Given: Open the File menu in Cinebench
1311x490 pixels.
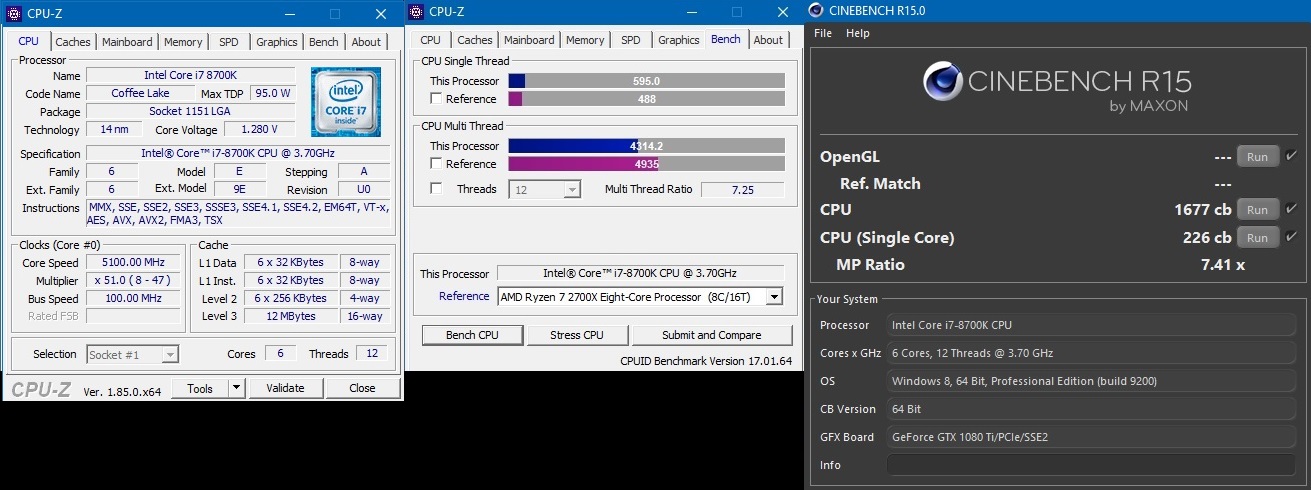Looking at the screenshot, I should coord(823,33).
